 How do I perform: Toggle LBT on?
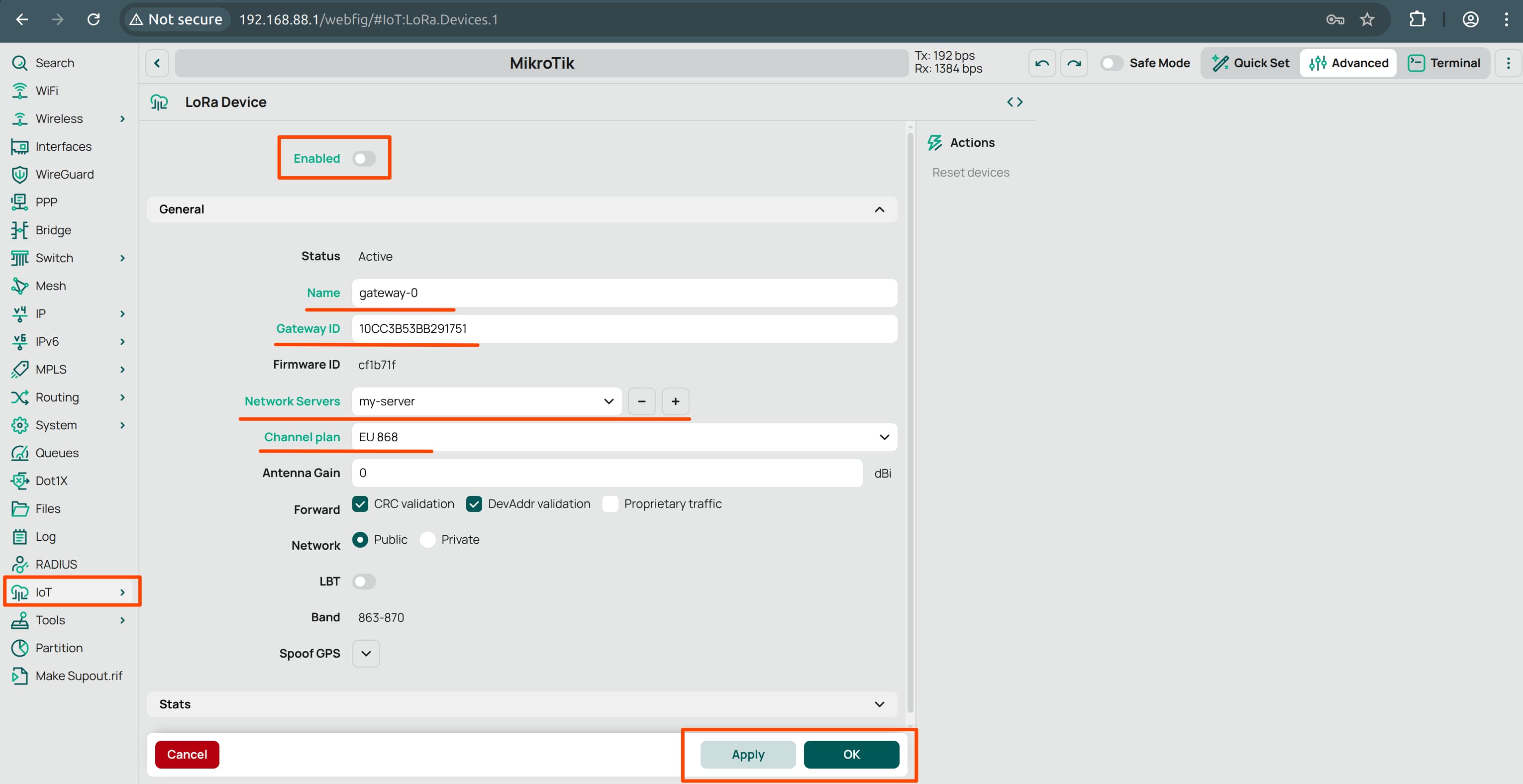tap(364, 581)
